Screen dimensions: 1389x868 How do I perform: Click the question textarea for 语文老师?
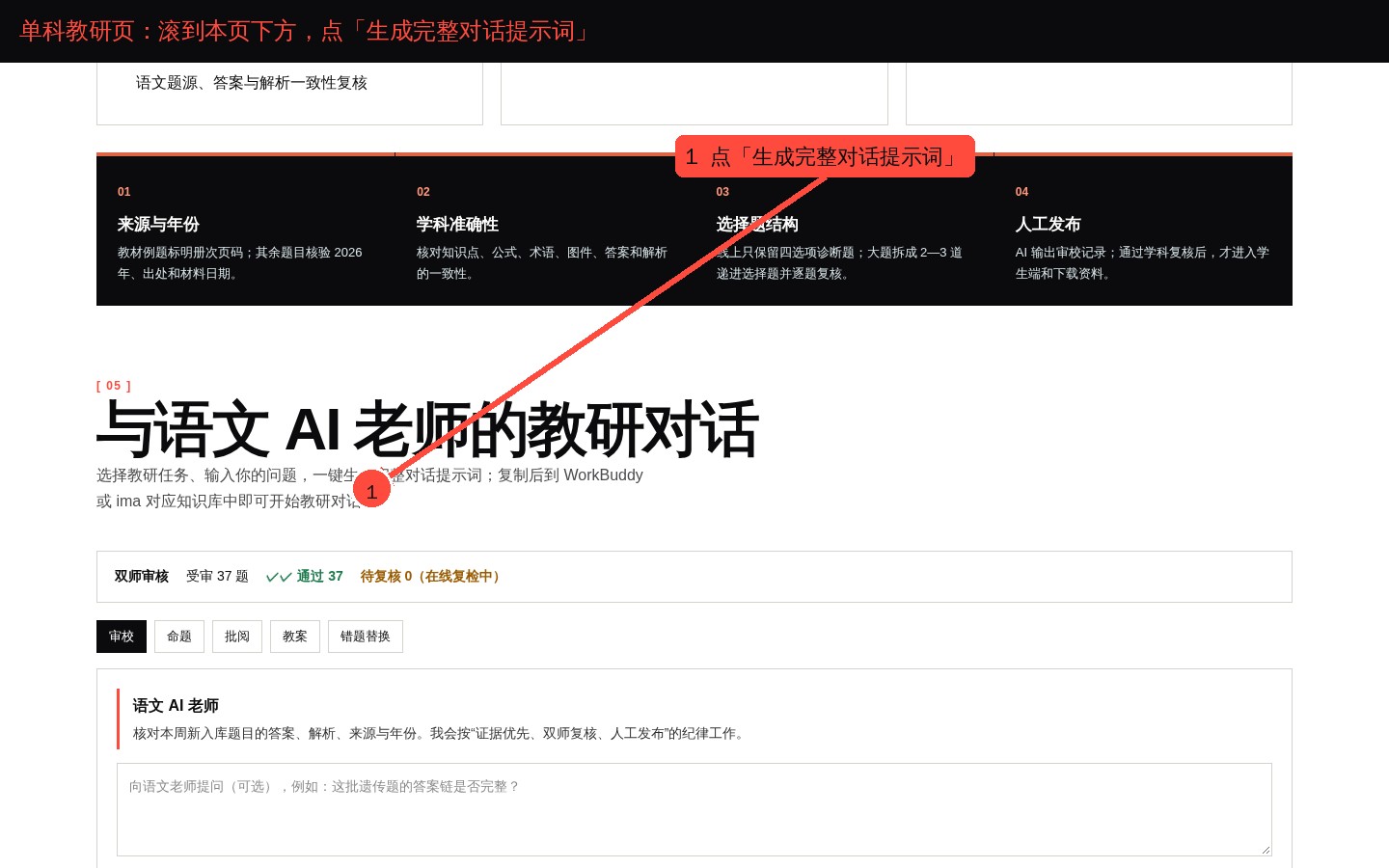click(x=694, y=809)
